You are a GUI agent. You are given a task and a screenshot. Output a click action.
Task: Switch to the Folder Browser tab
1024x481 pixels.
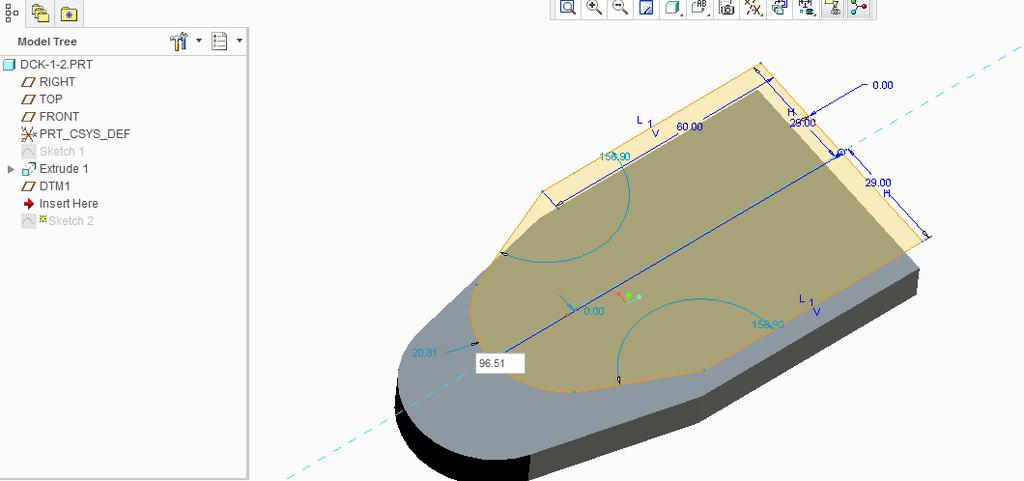click(40, 13)
